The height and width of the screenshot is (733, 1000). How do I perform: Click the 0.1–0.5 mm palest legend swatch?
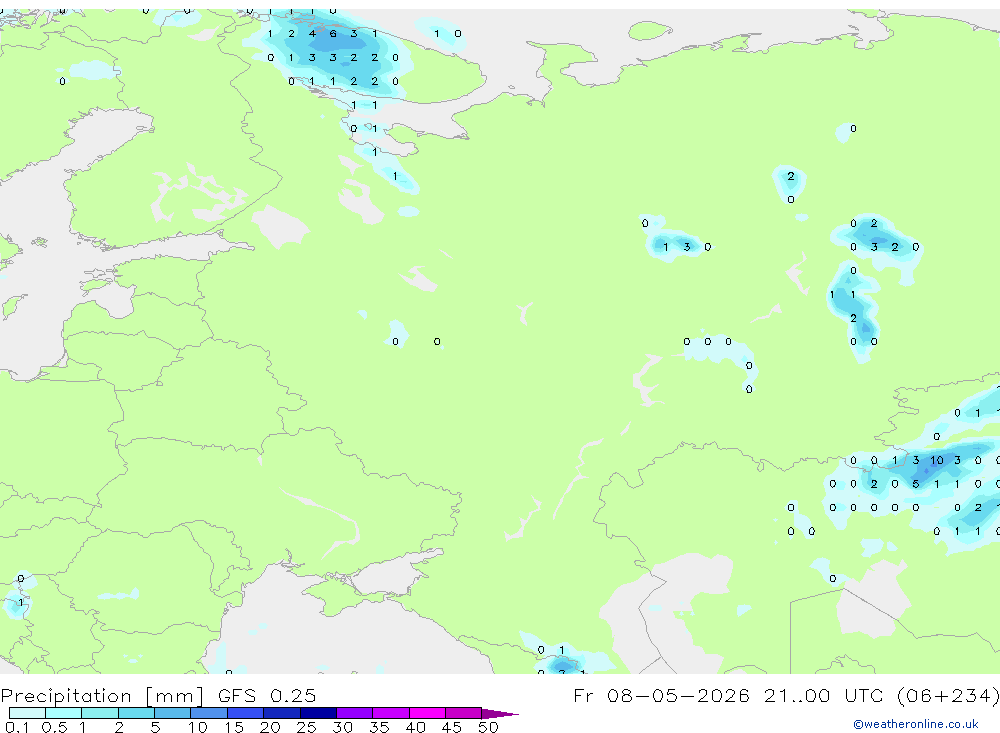[27, 713]
